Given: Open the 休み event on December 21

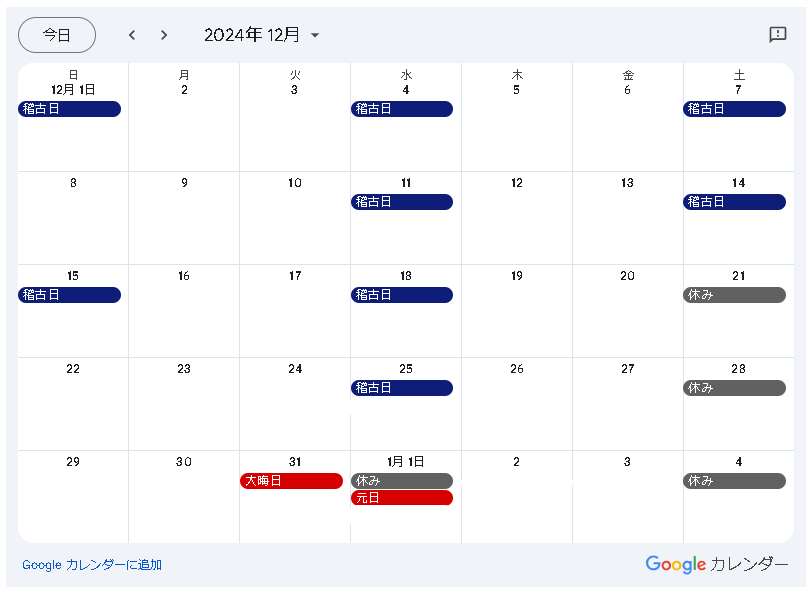Looking at the screenshot, I should pyautogui.click(x=734, y=295).
